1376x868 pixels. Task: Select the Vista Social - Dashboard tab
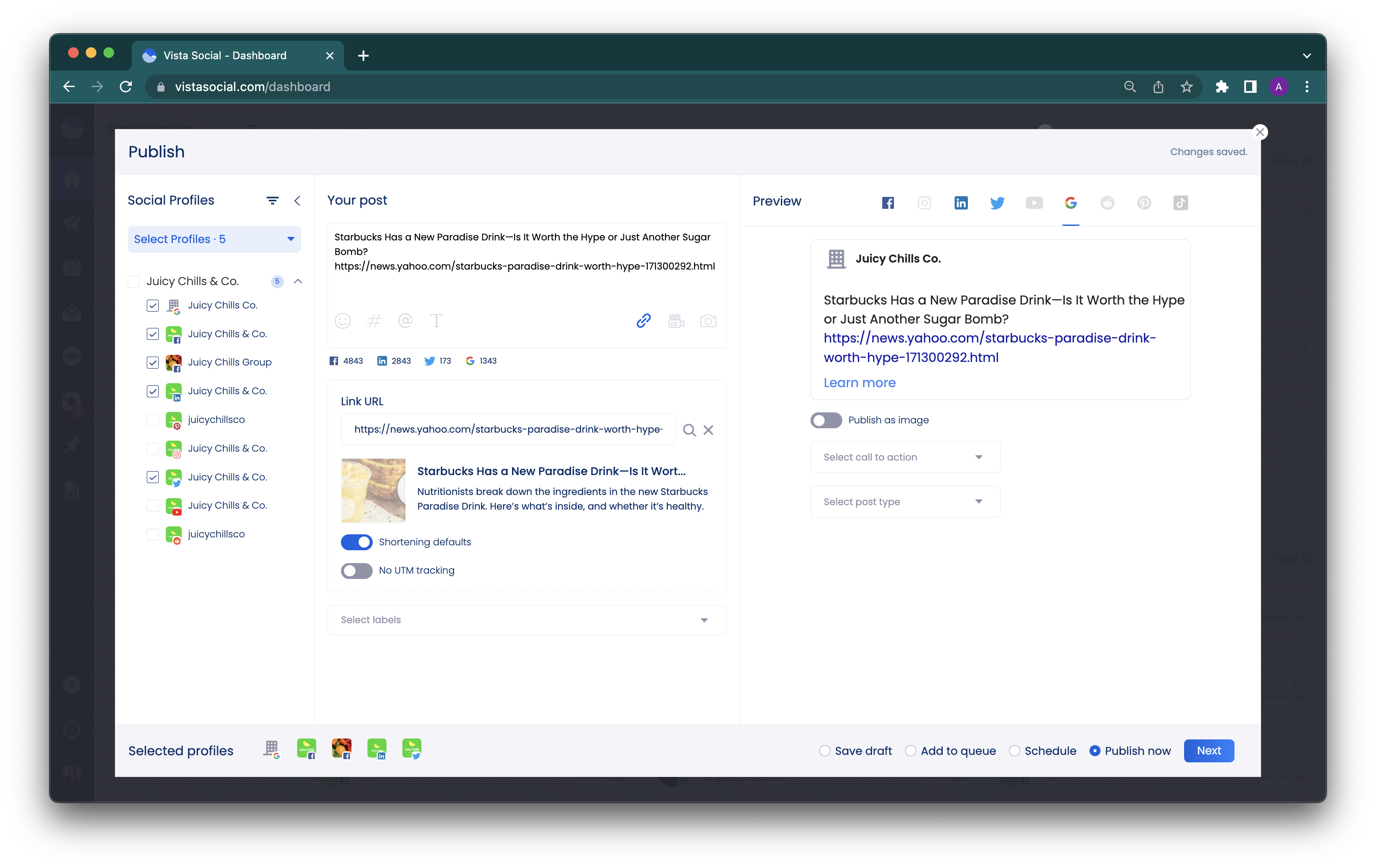click(238, 56)
